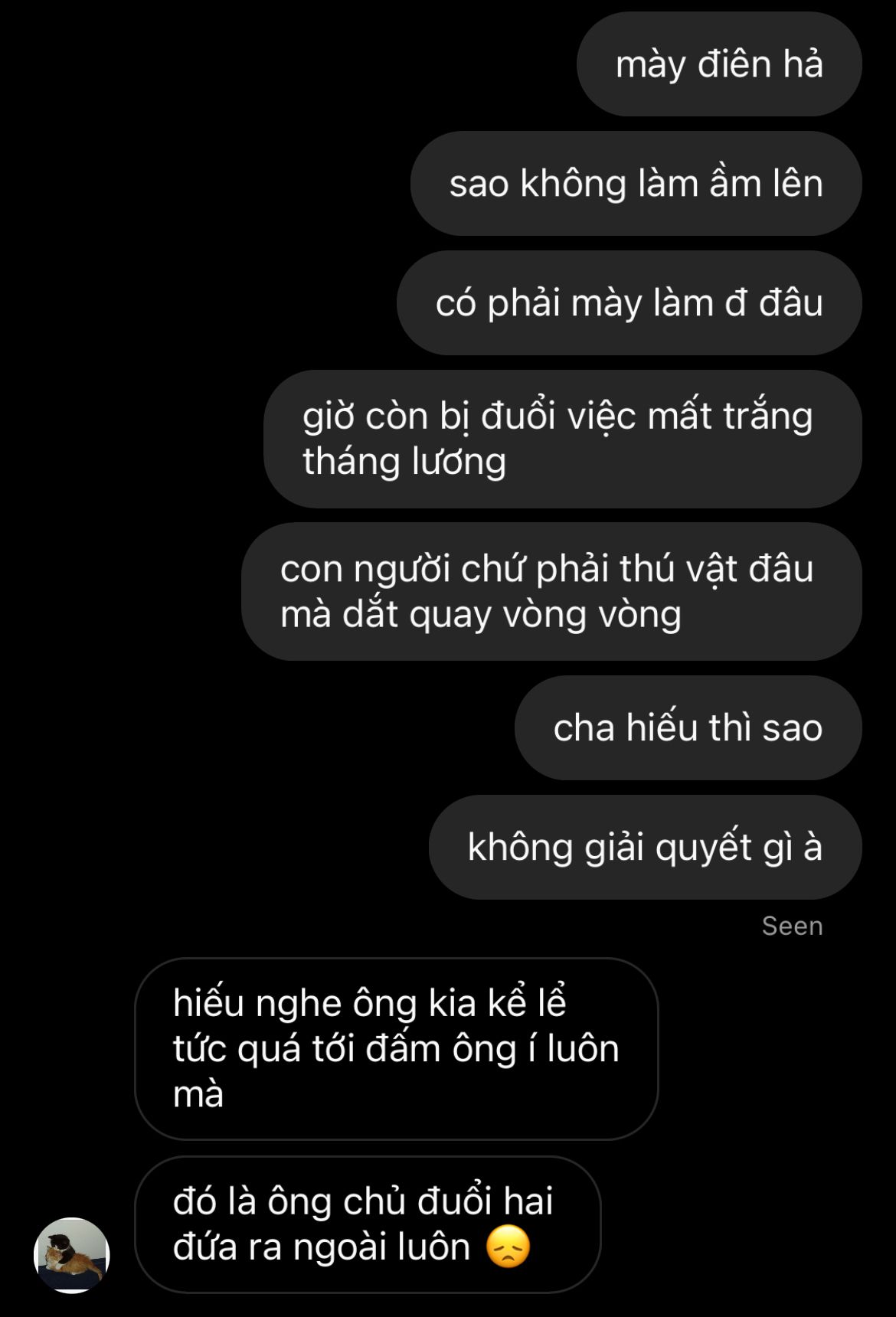Select the "cha hiếu thì sao" message
The width and height of the screenshot is (896, 1317).
(688, 727)
